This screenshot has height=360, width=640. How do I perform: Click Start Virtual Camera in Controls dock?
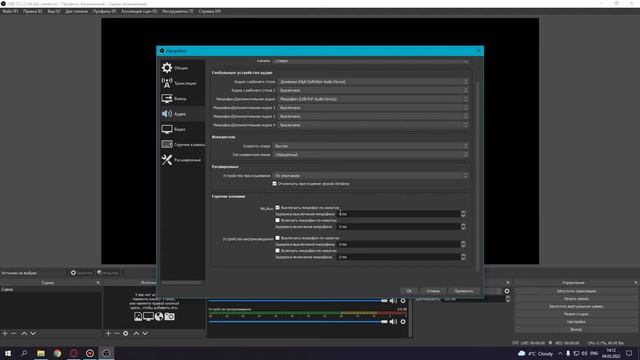coord(576,307)
